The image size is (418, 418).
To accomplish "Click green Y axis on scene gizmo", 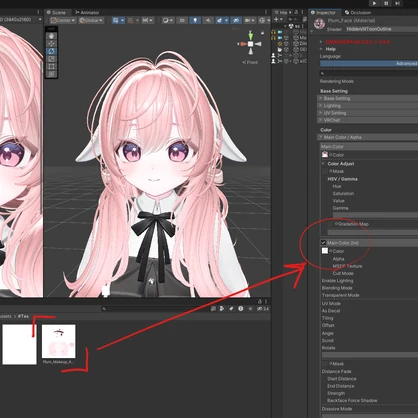I will click(251, 35).
